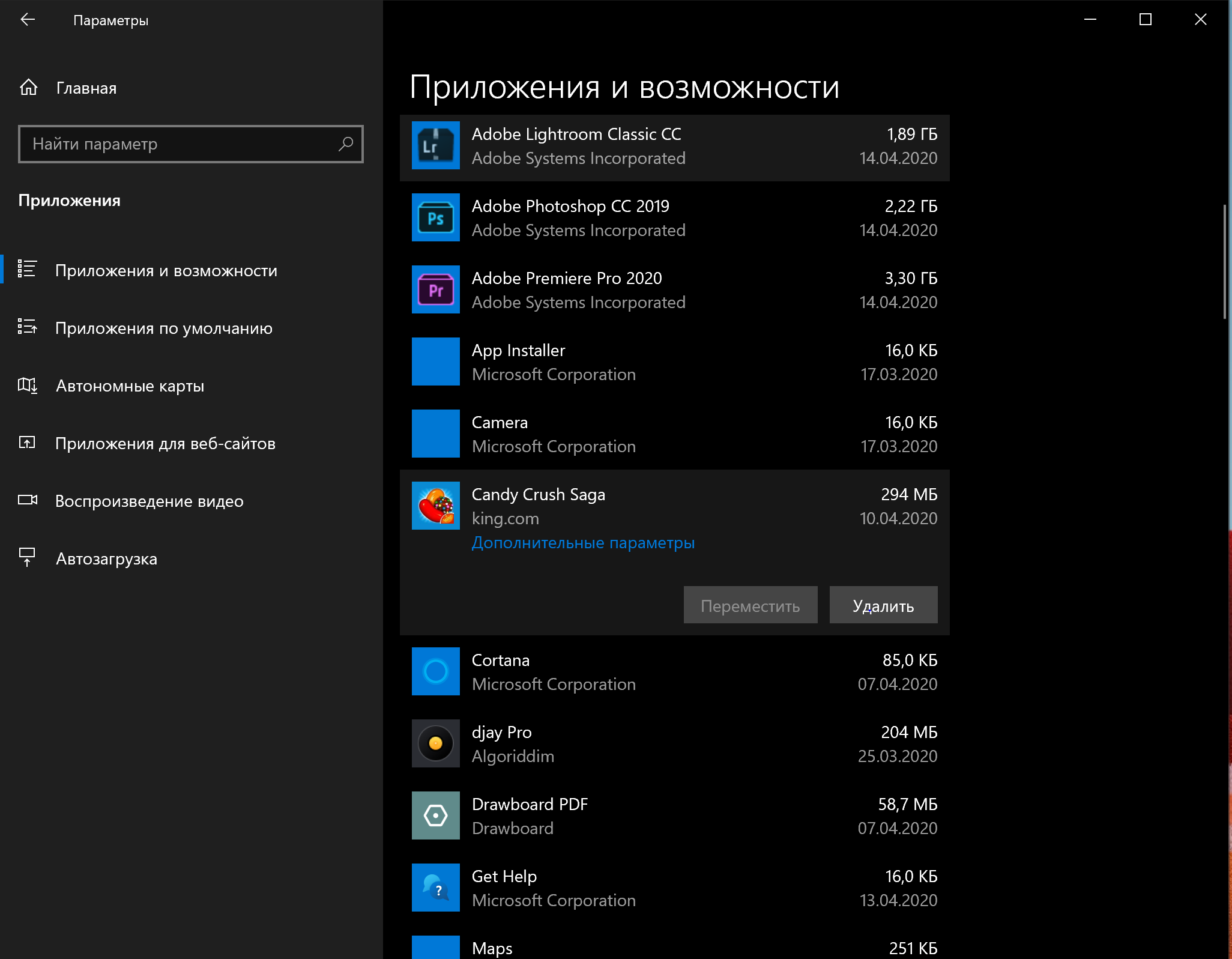Click the Algoriddim publisher text
This screenshot has width=1232, height=959.
(x=513, y=756)
